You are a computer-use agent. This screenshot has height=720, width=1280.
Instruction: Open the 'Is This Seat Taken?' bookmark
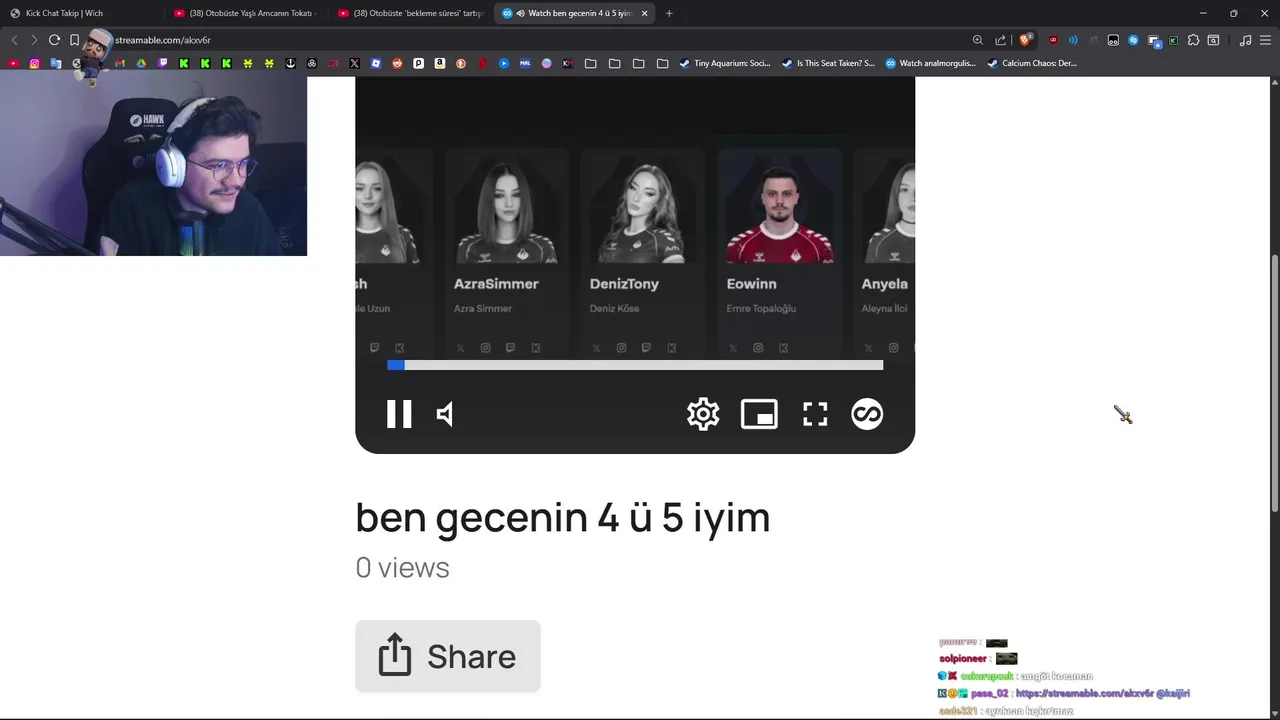828,63
